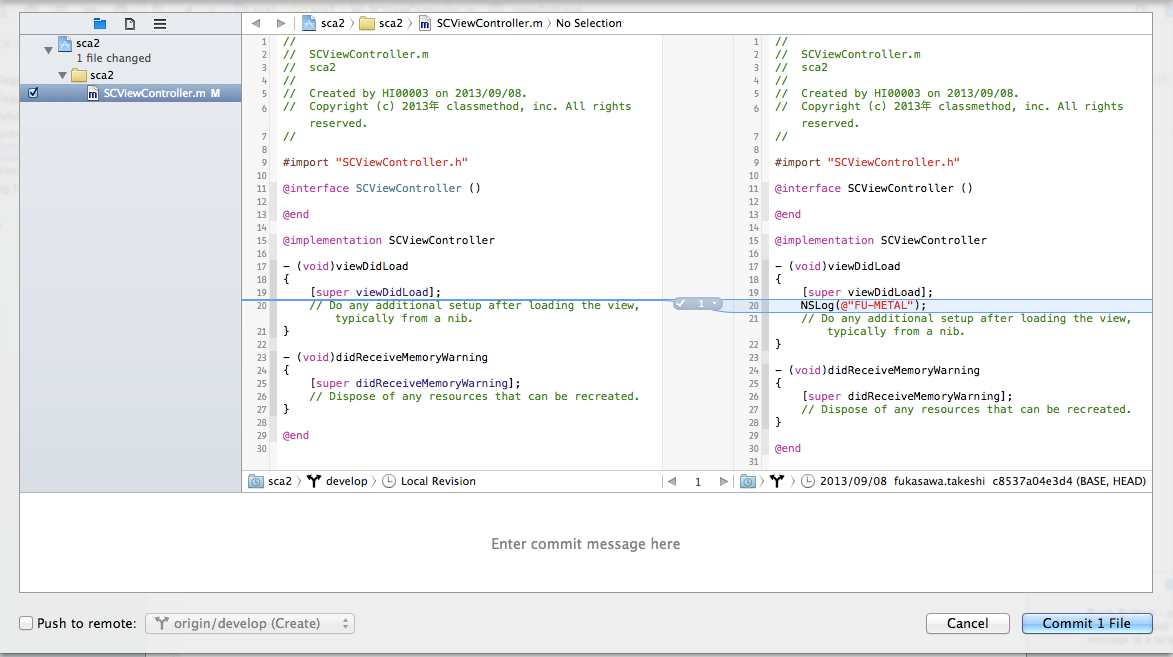Select revision c8537a04e3d4 BASE HEAD

983,481
